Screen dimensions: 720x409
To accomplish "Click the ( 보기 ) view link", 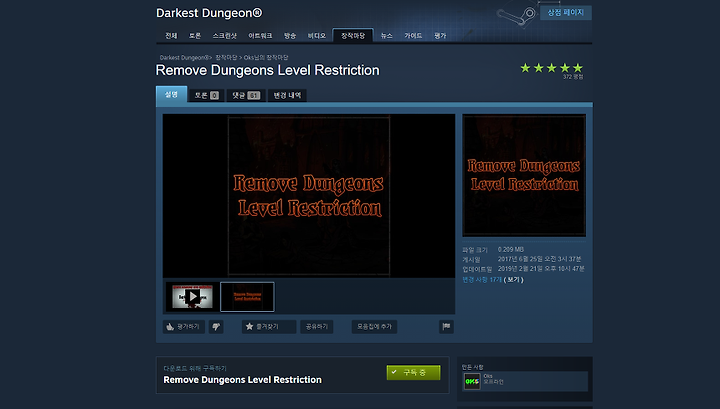I will 513,280.
